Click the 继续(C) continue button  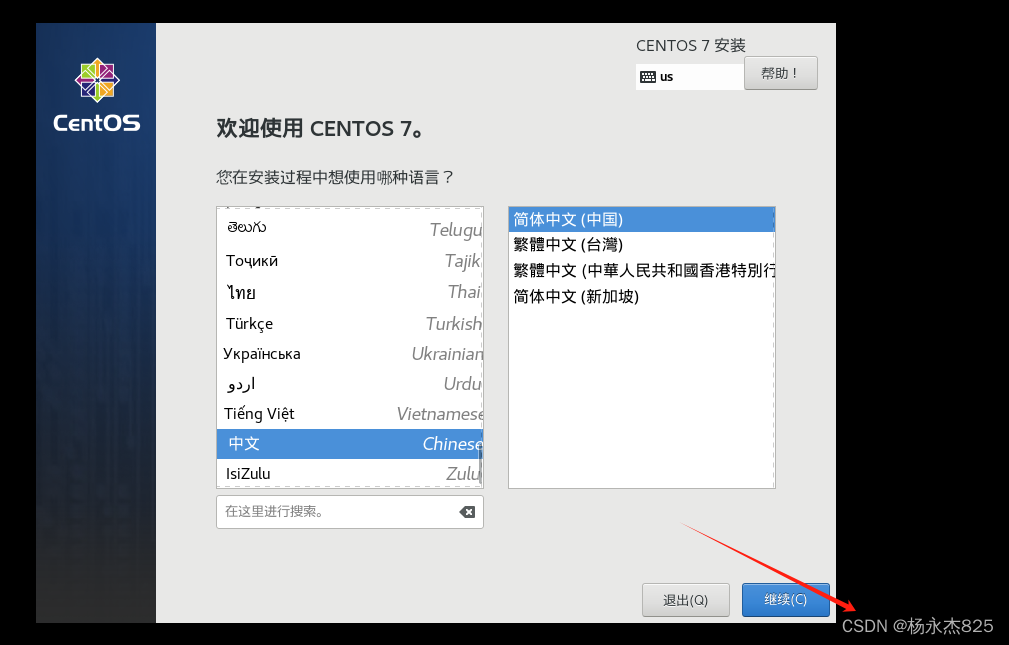[786, 600]
